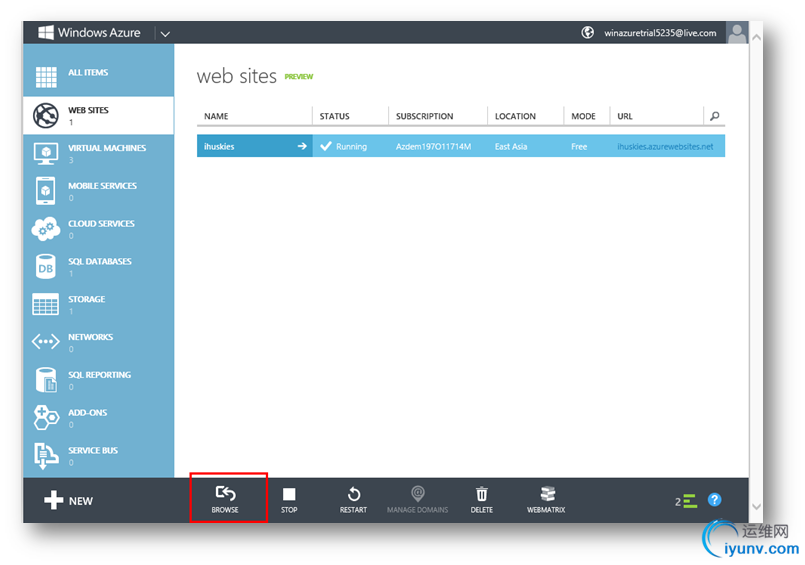The height and width of the screenshot is (565, 805).
Task: Click the BROWSE command icon
Action: coord(225,493)
